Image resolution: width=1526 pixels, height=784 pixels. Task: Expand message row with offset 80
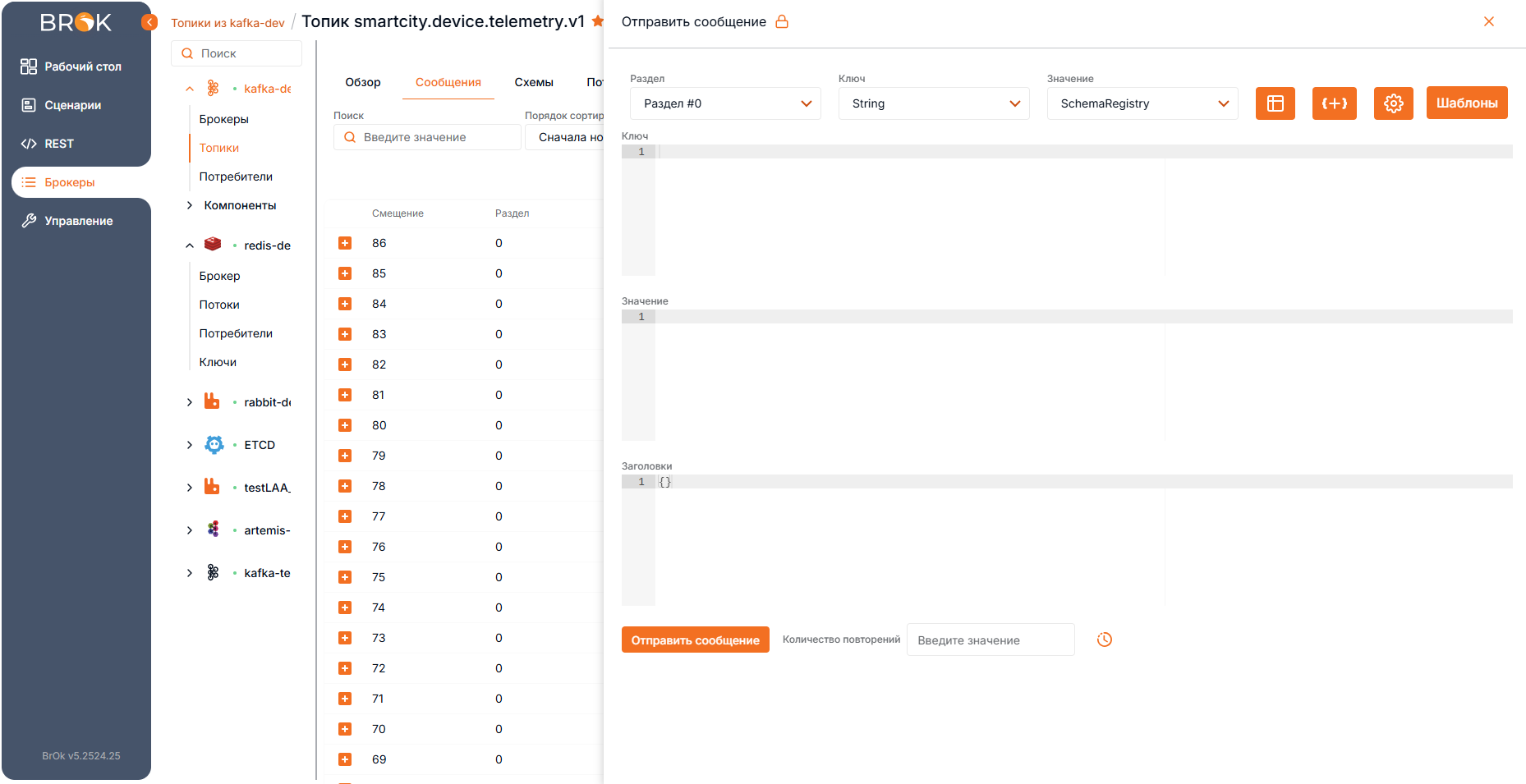345,425
